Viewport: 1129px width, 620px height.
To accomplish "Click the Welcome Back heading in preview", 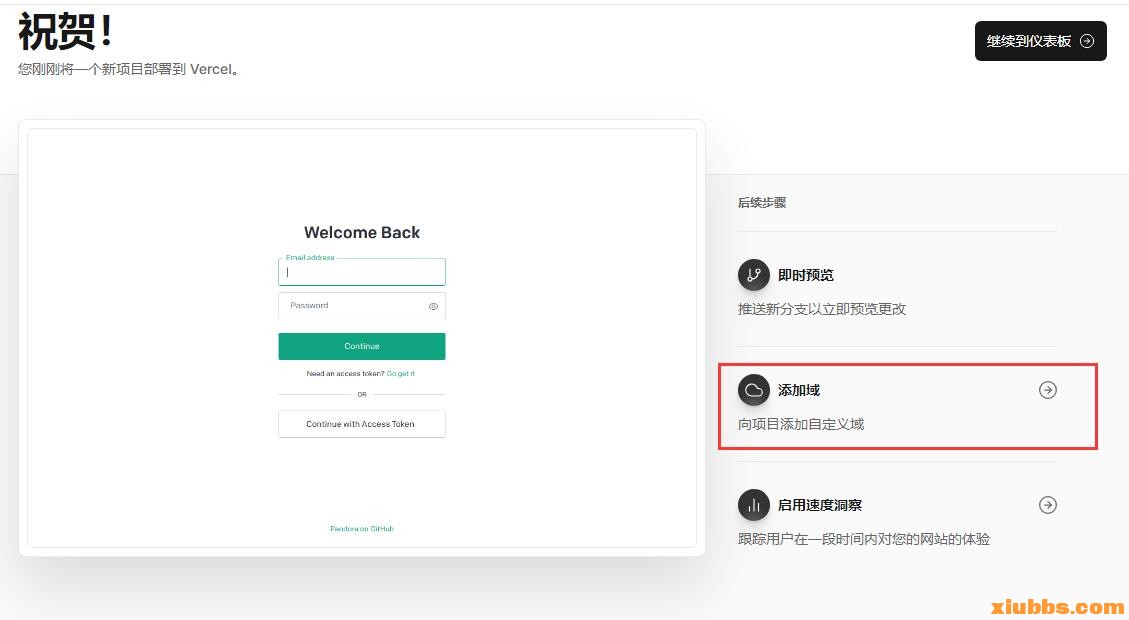I will point(361,233).
